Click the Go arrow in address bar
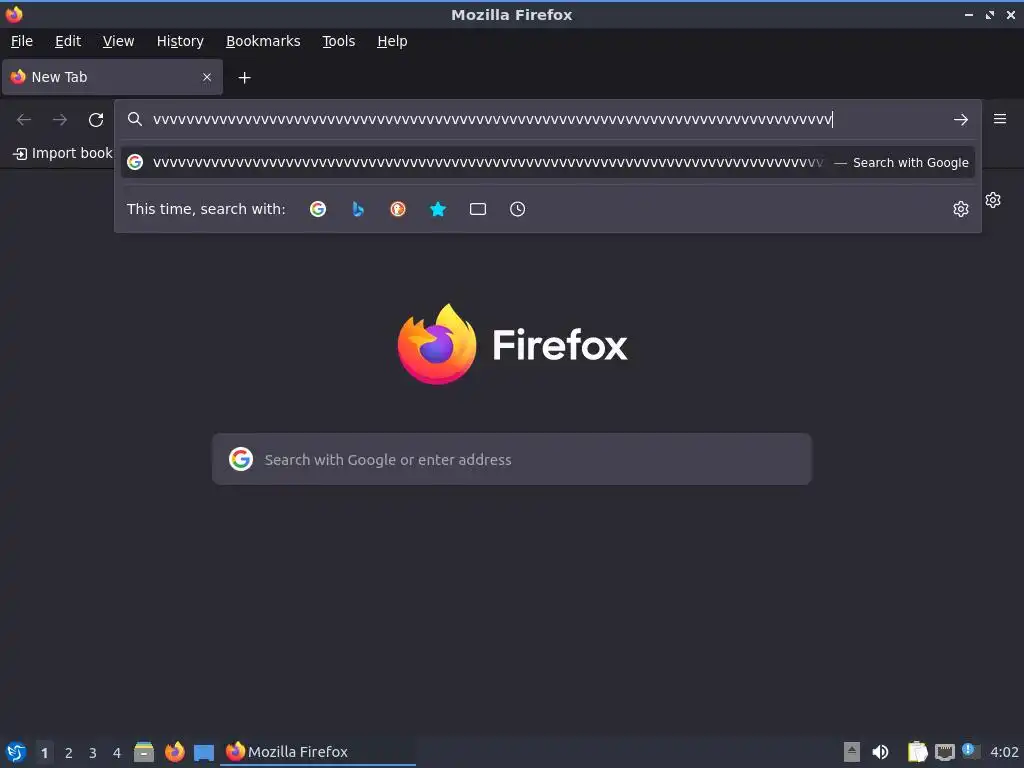1024x768 pixels. click(x=961, y=120)
